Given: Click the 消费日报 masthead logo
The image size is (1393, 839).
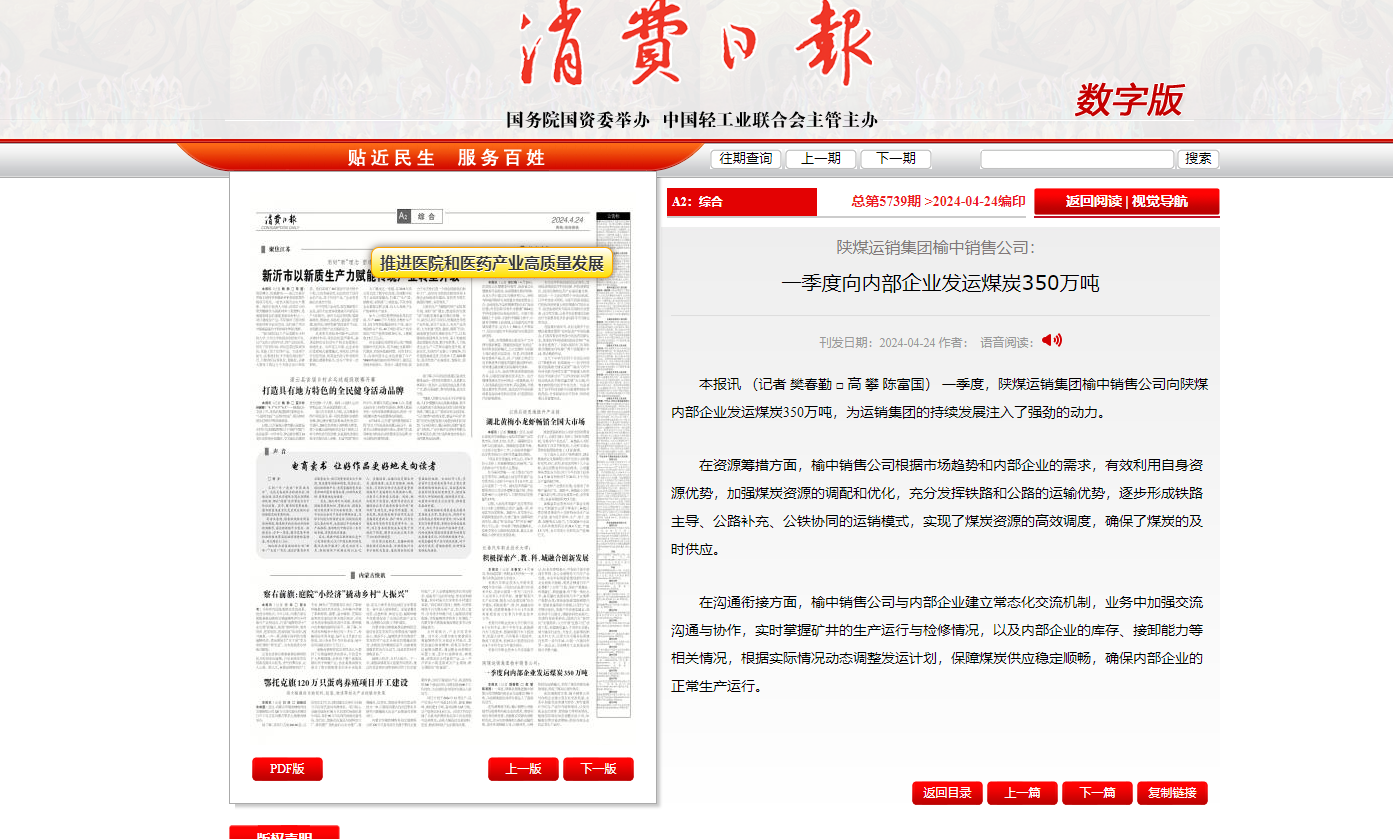Looking at the screenshot, I should coord(697,45).
